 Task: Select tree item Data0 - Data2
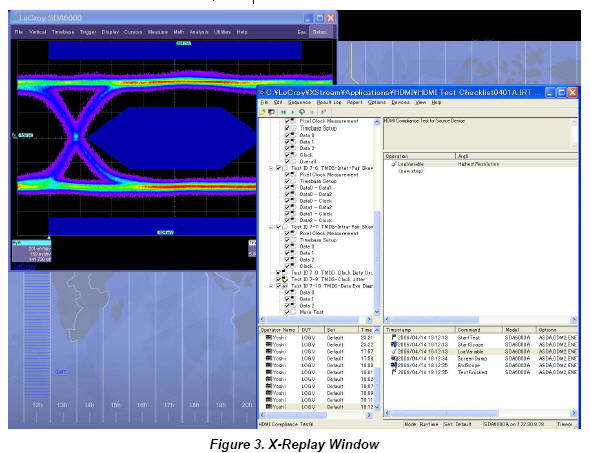coord(315,194)
